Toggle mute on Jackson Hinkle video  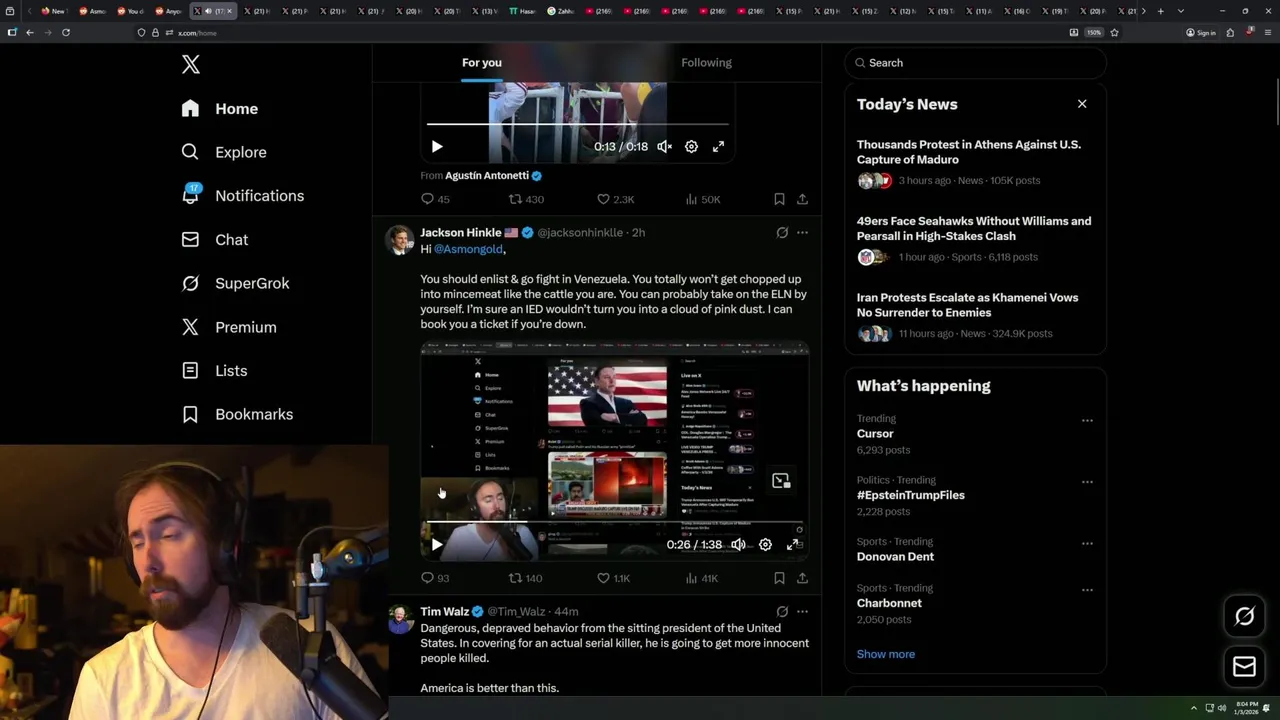738,545
